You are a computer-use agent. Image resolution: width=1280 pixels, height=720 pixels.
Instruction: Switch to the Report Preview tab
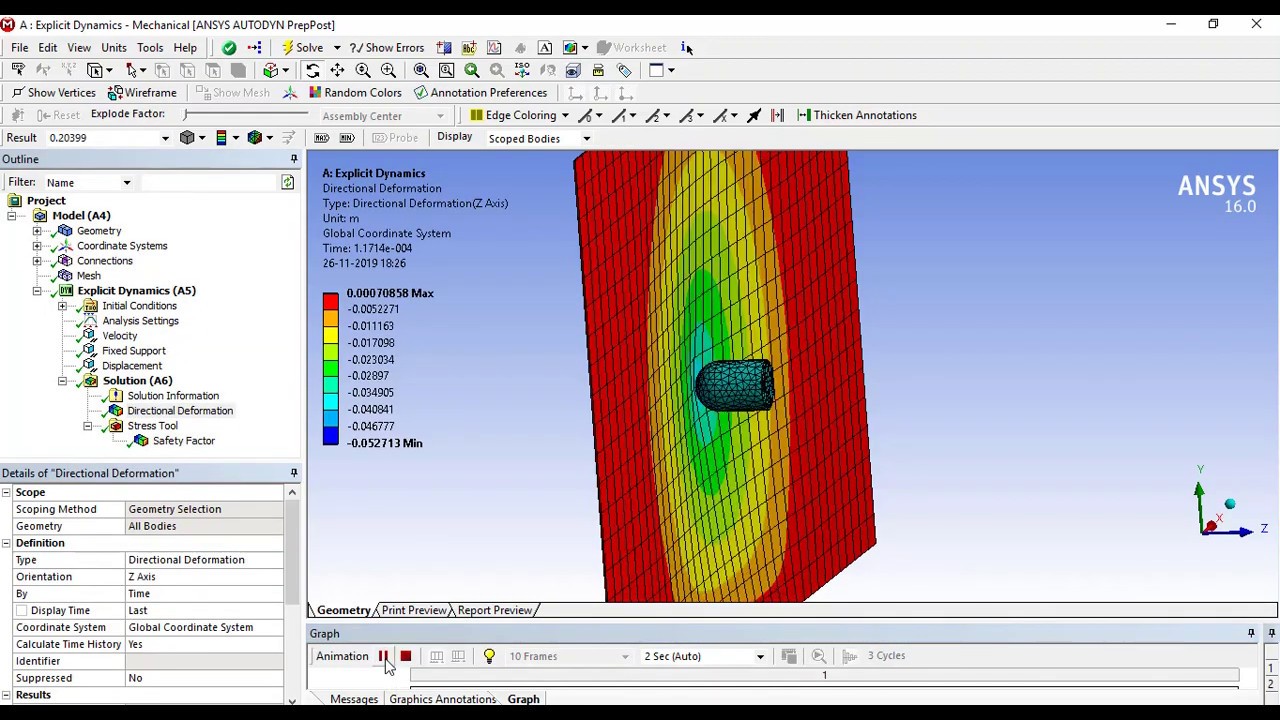click(495, 610)
